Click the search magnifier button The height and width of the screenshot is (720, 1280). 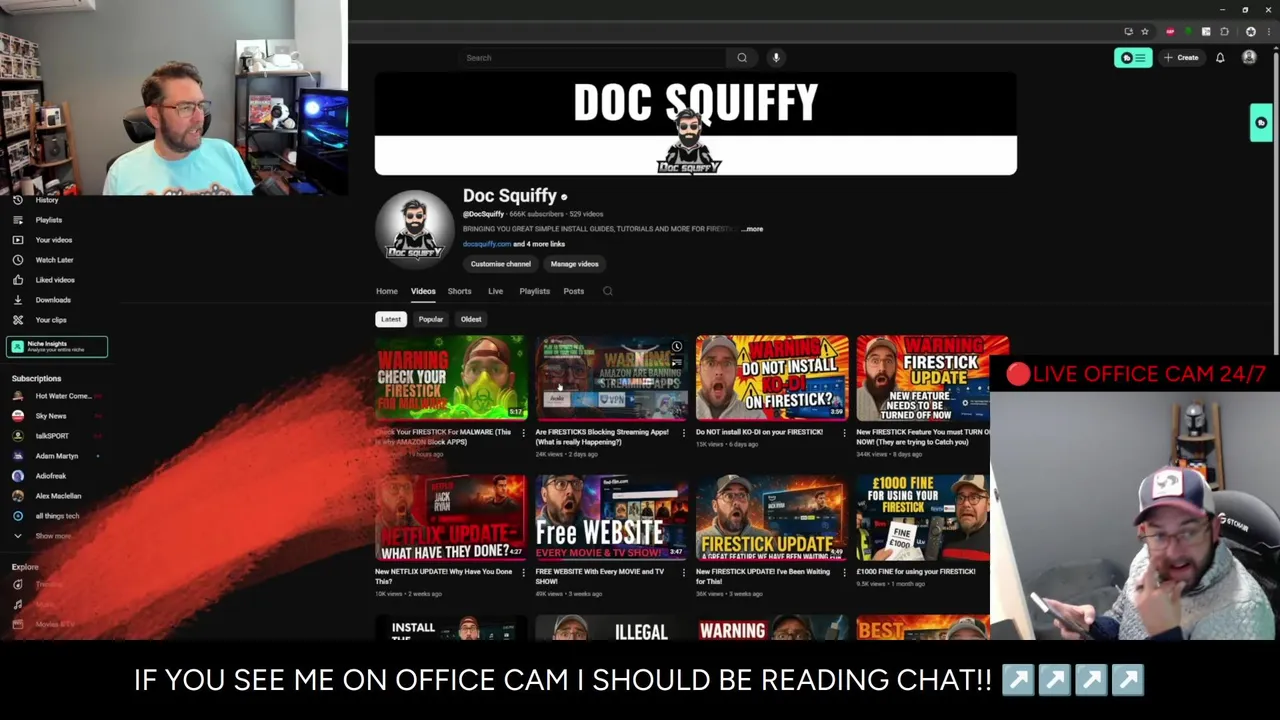tap(742, 58)
